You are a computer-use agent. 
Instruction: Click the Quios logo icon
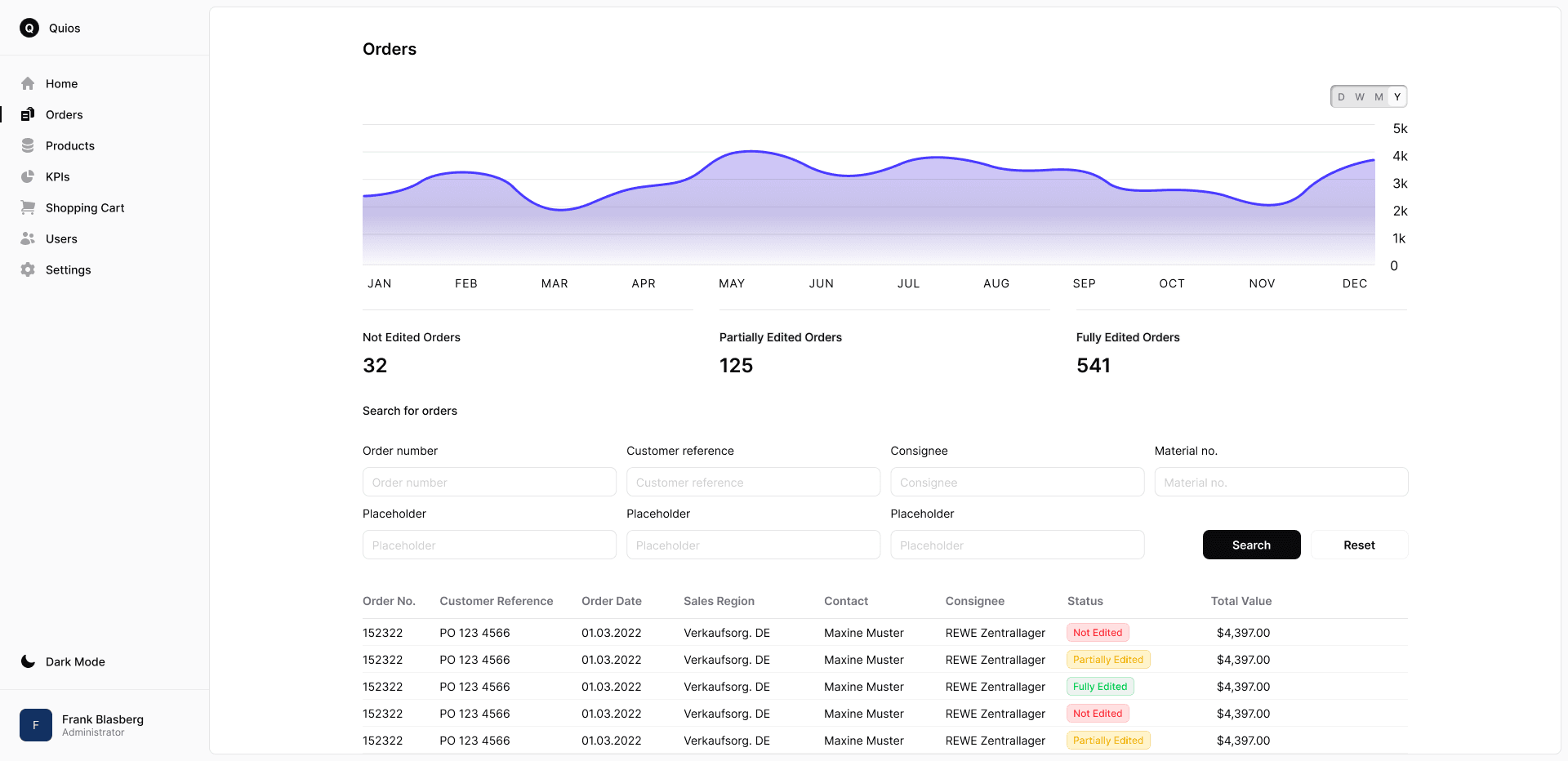pos(30,28)
